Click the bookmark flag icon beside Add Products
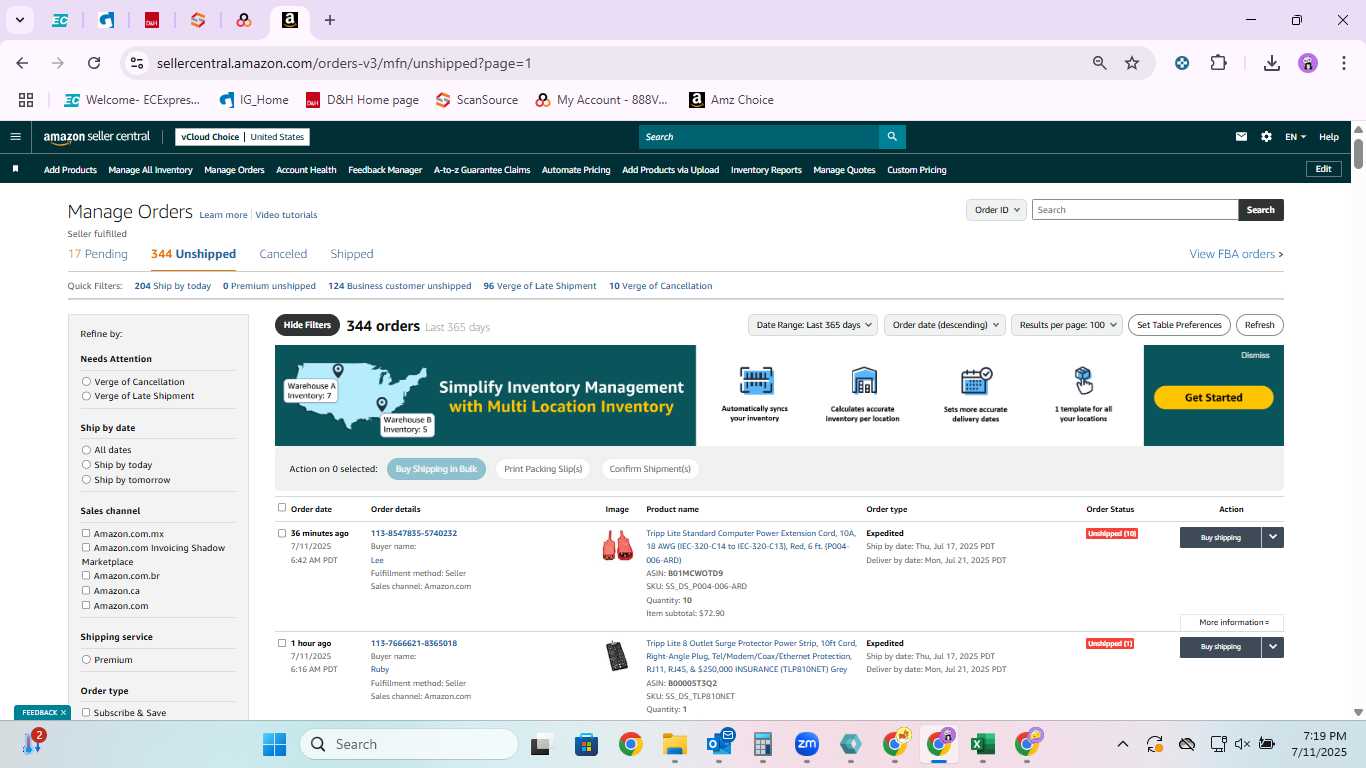The image size is (1366, 768). [15, 169]
